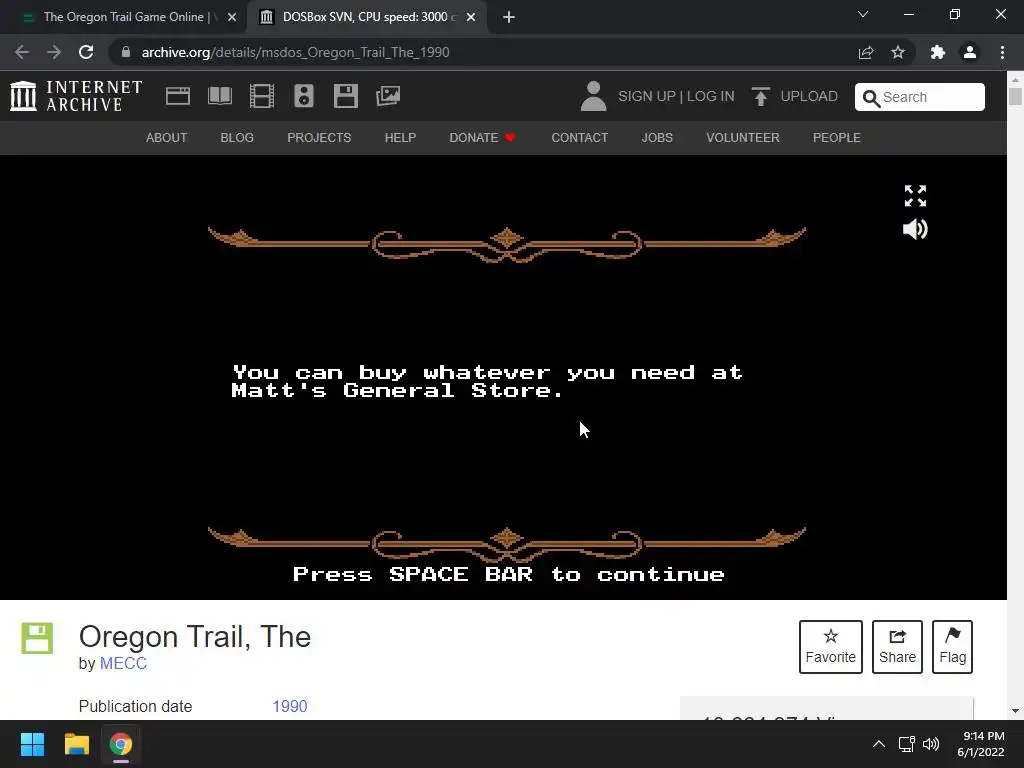Show hidden system tray icons
The height and width of the screenshot is (768, 1024).
[879, 744]
